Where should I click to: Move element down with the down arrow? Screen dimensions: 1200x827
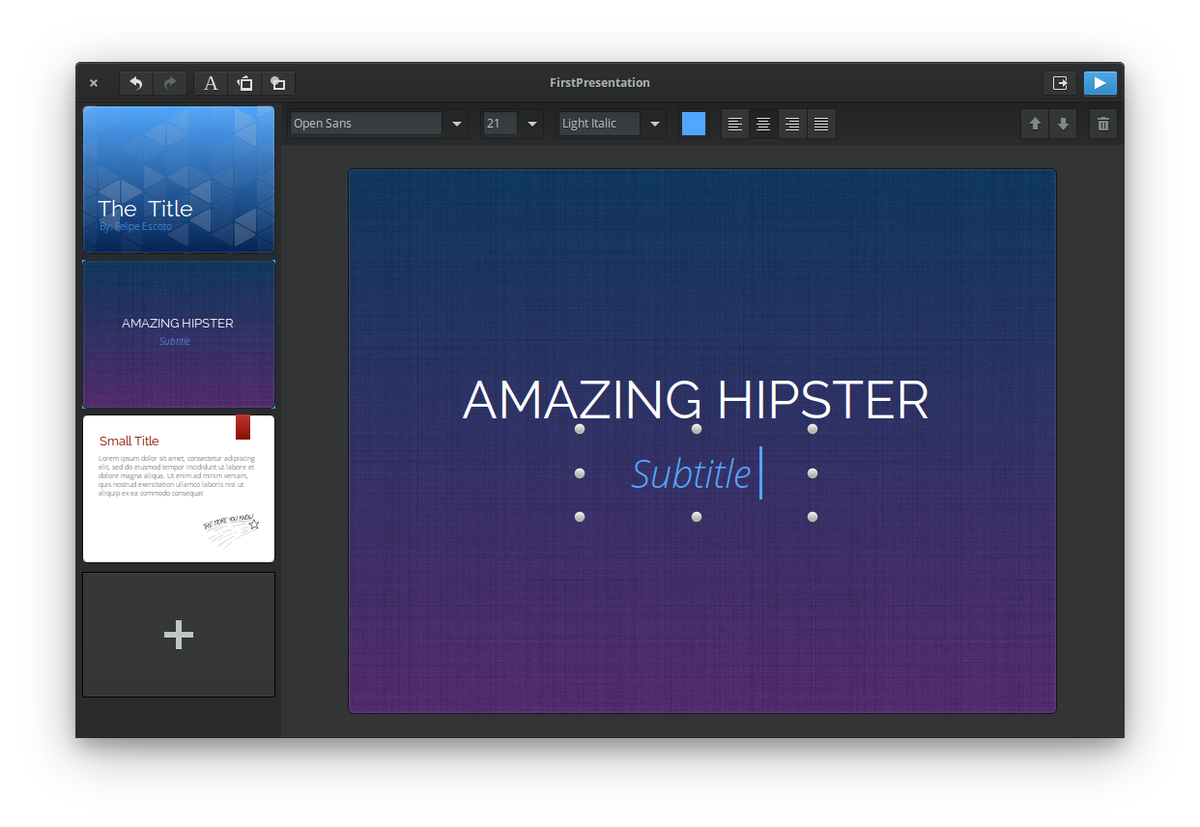pos(1063,124)
